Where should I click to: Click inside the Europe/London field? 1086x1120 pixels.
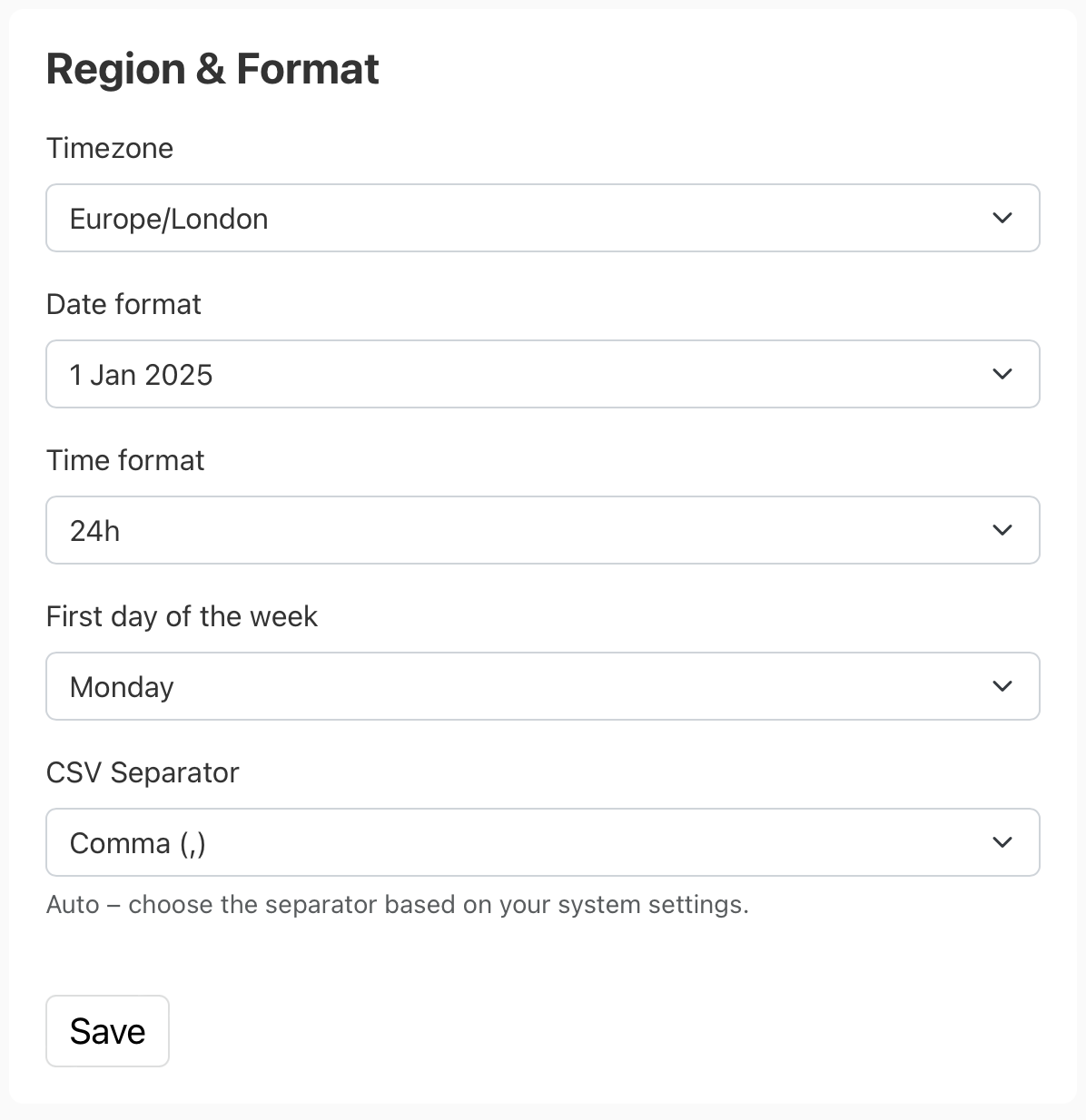(x=363, y=218)
